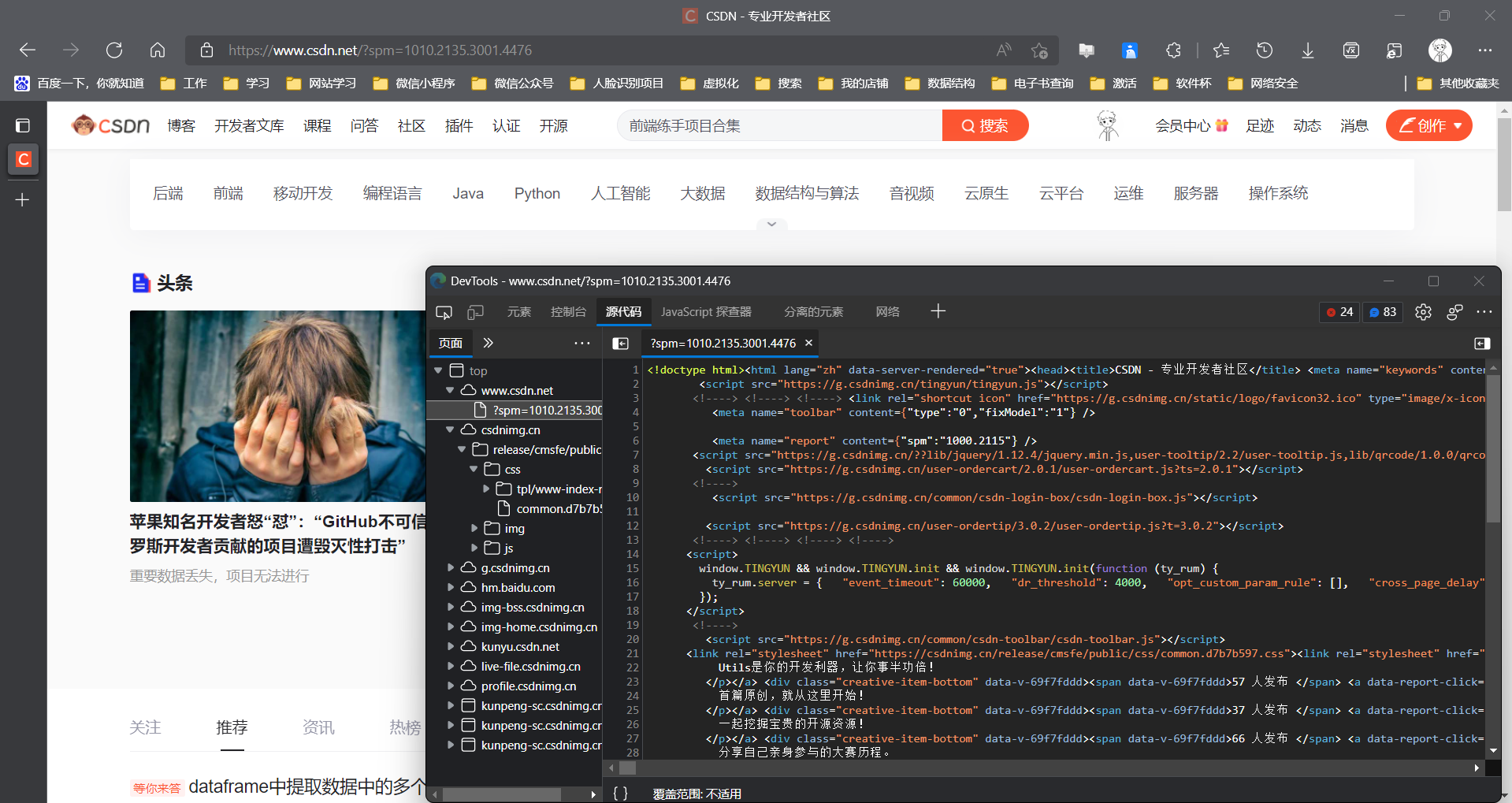Go to browser home page

coord(158,50)
